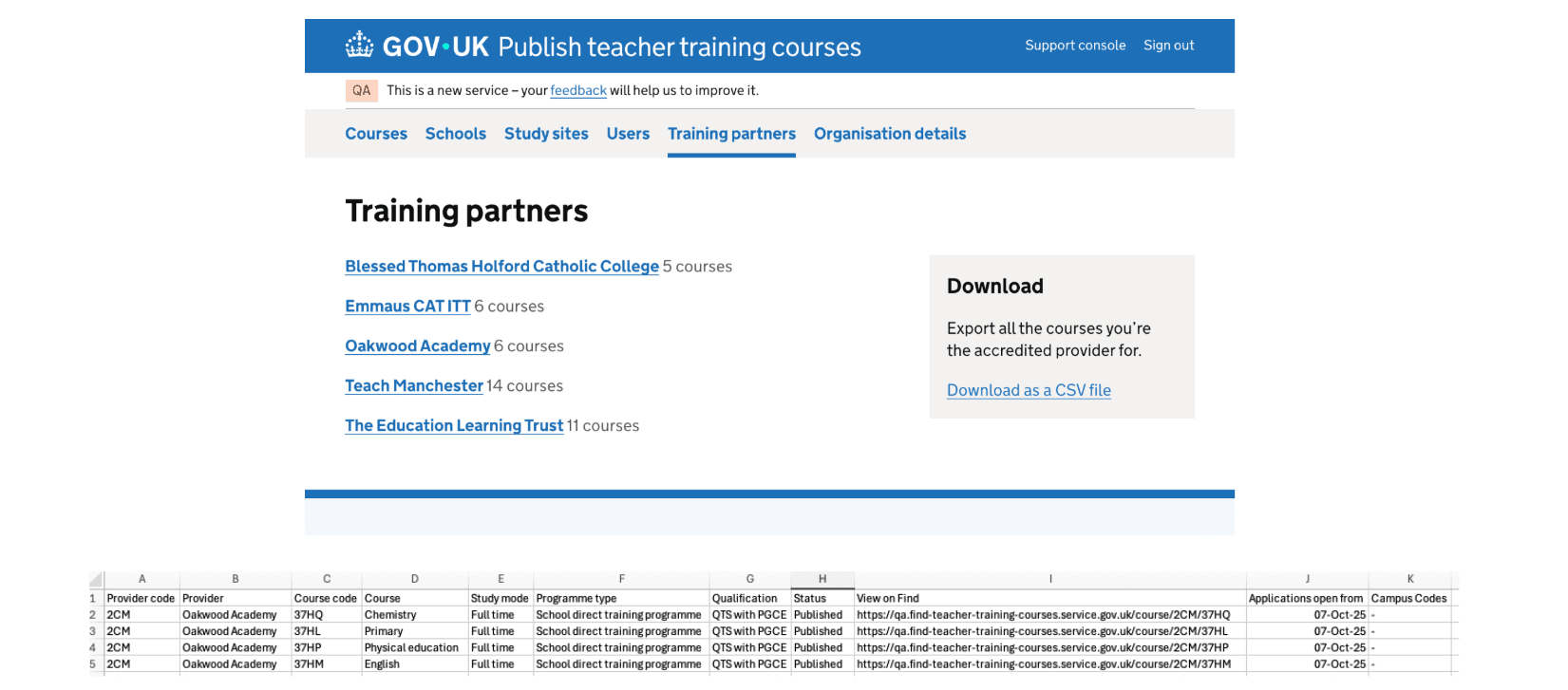Select spreadsheet column K header
1568x690 pixels.
pyautogui.click(x=1410, y=579)
